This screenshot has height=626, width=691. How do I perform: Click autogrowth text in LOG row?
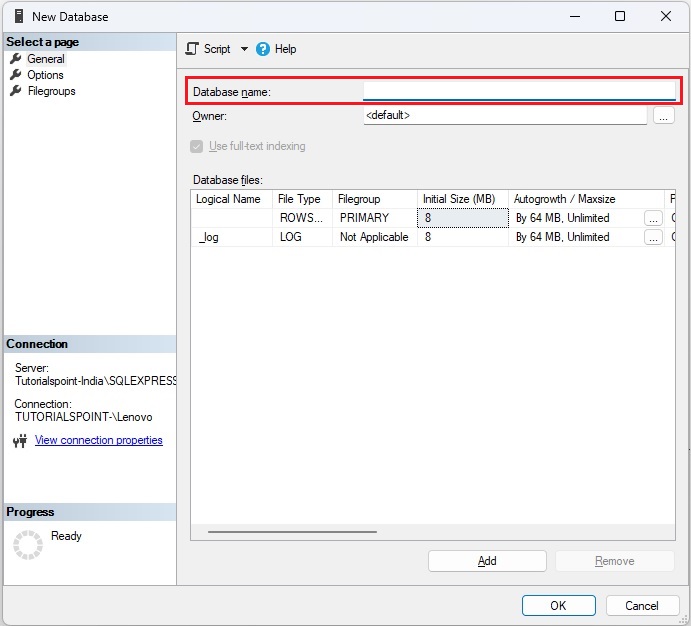[562, 237]
